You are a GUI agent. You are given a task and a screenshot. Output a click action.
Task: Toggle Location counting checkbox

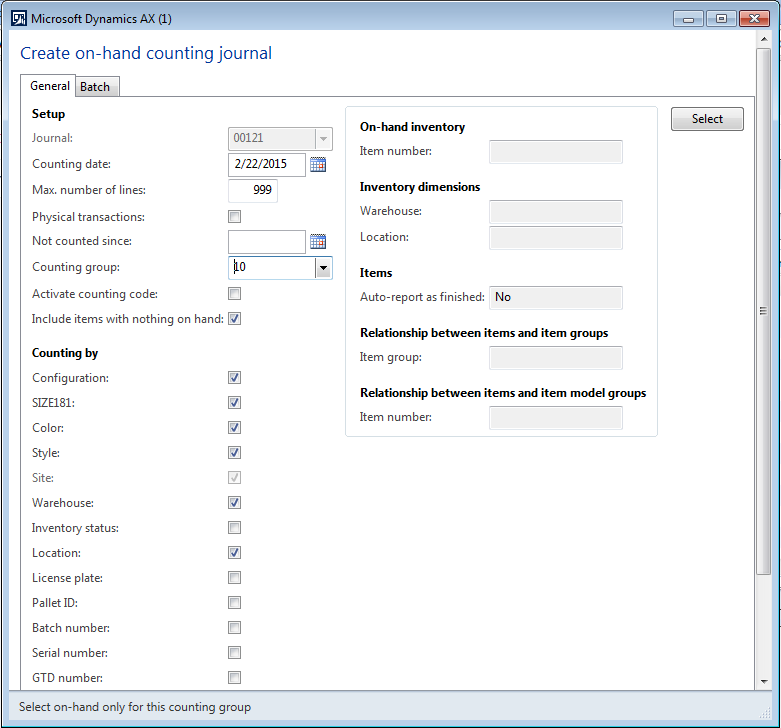(234, 552)
